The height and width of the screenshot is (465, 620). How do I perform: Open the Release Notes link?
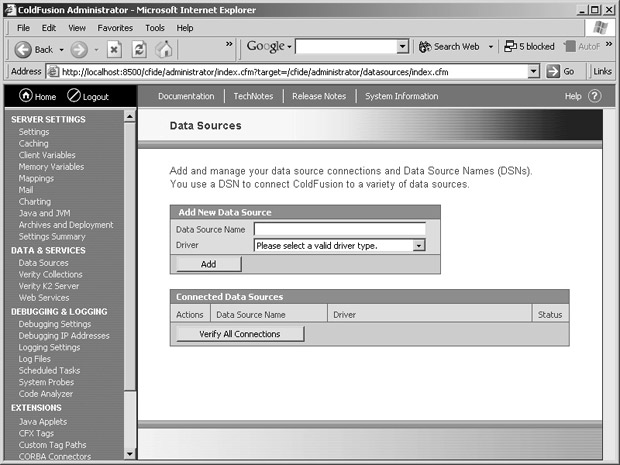(319, 96)
